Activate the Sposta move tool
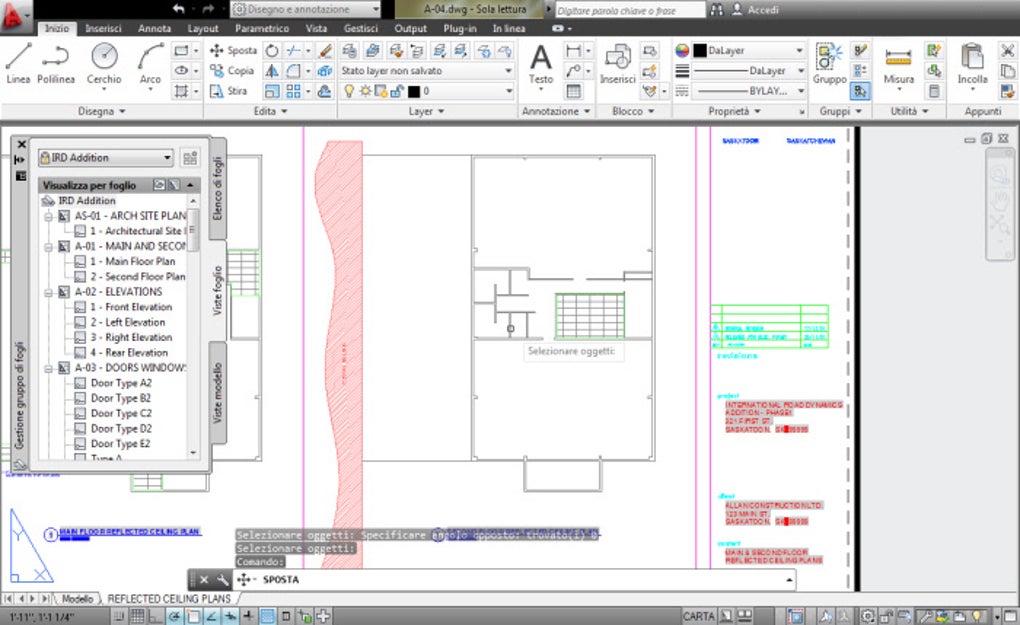The width and height of the screenshot is (1020, 625). 233,50
